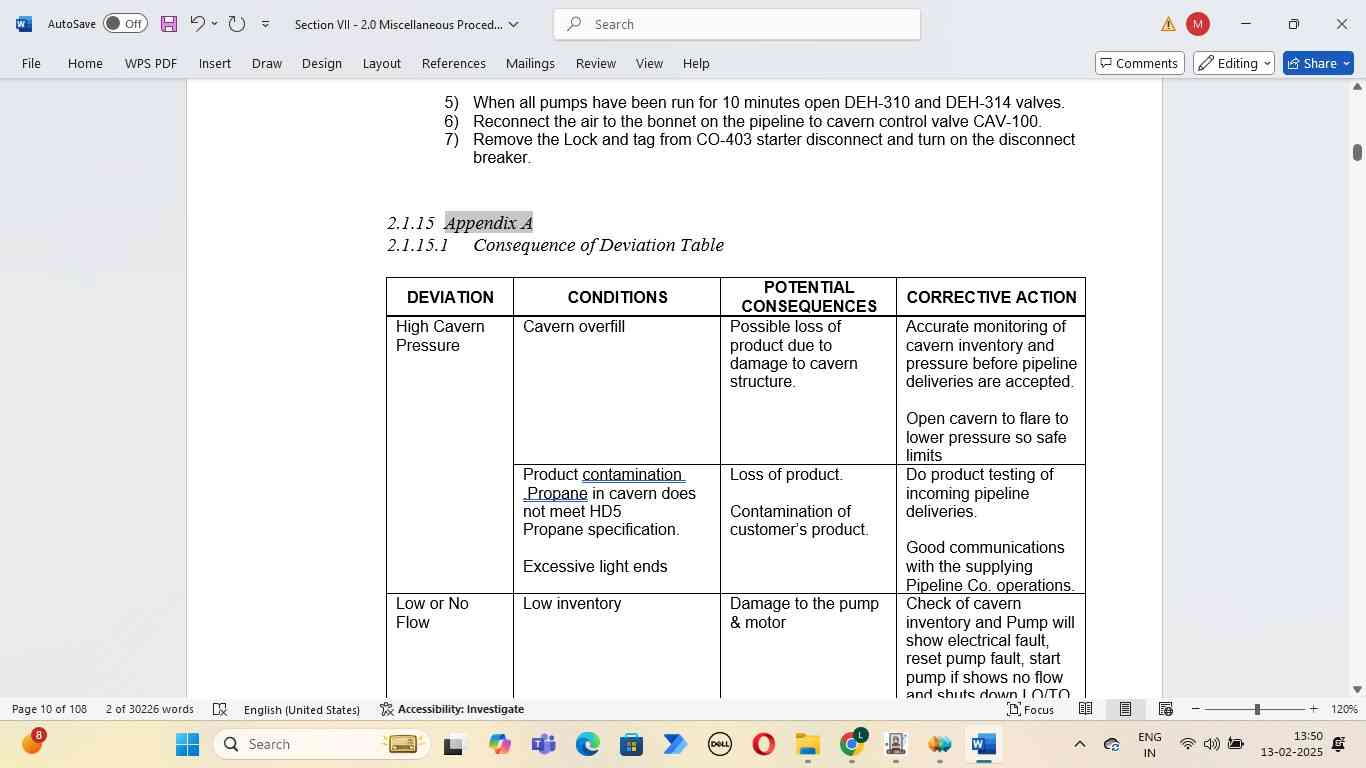
Task: Click the Share button
Action: 1318,63
